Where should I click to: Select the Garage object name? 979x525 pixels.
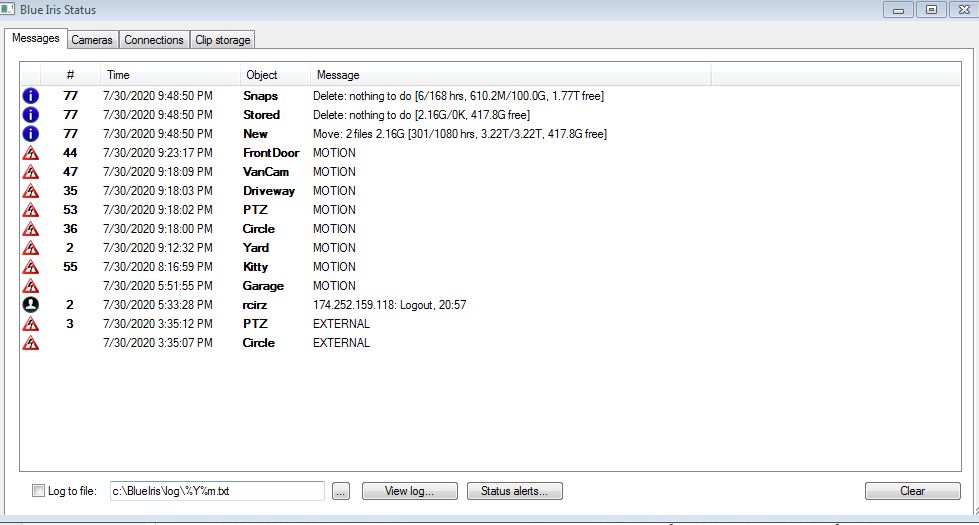pos(263,286)
